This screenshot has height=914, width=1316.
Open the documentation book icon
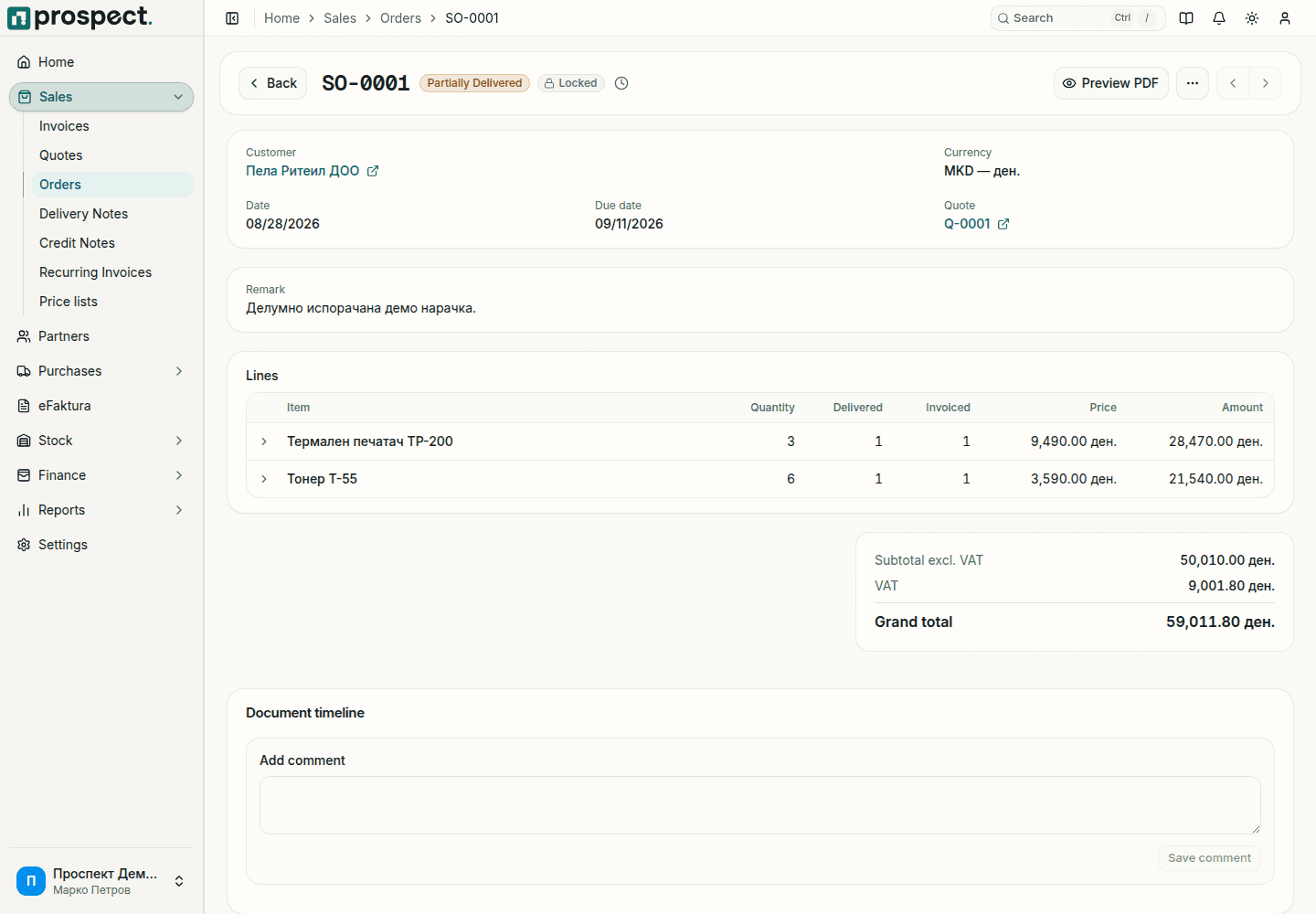coord(1186,18)
